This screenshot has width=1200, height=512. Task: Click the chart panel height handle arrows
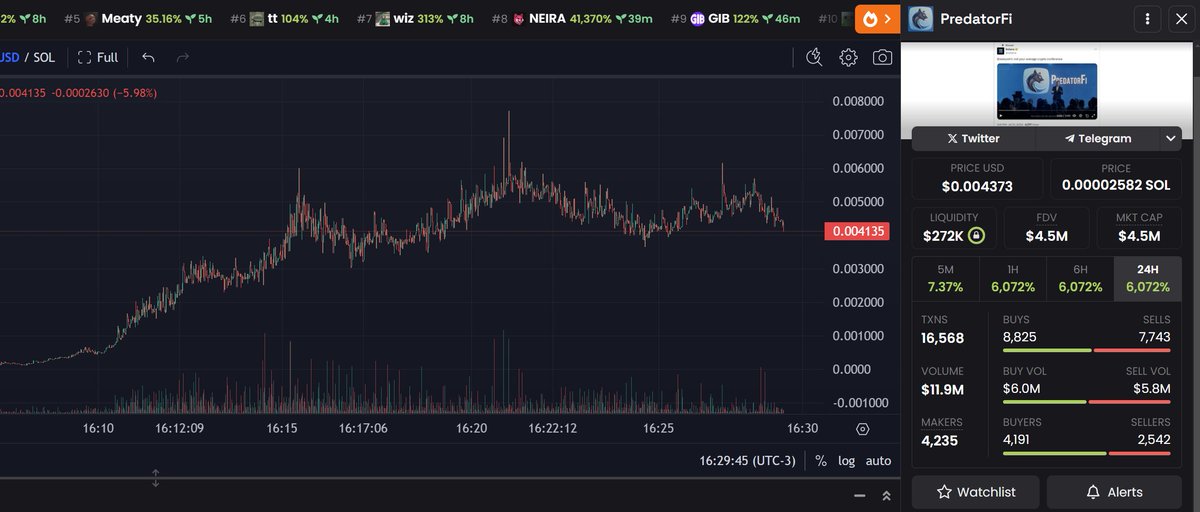156,478
